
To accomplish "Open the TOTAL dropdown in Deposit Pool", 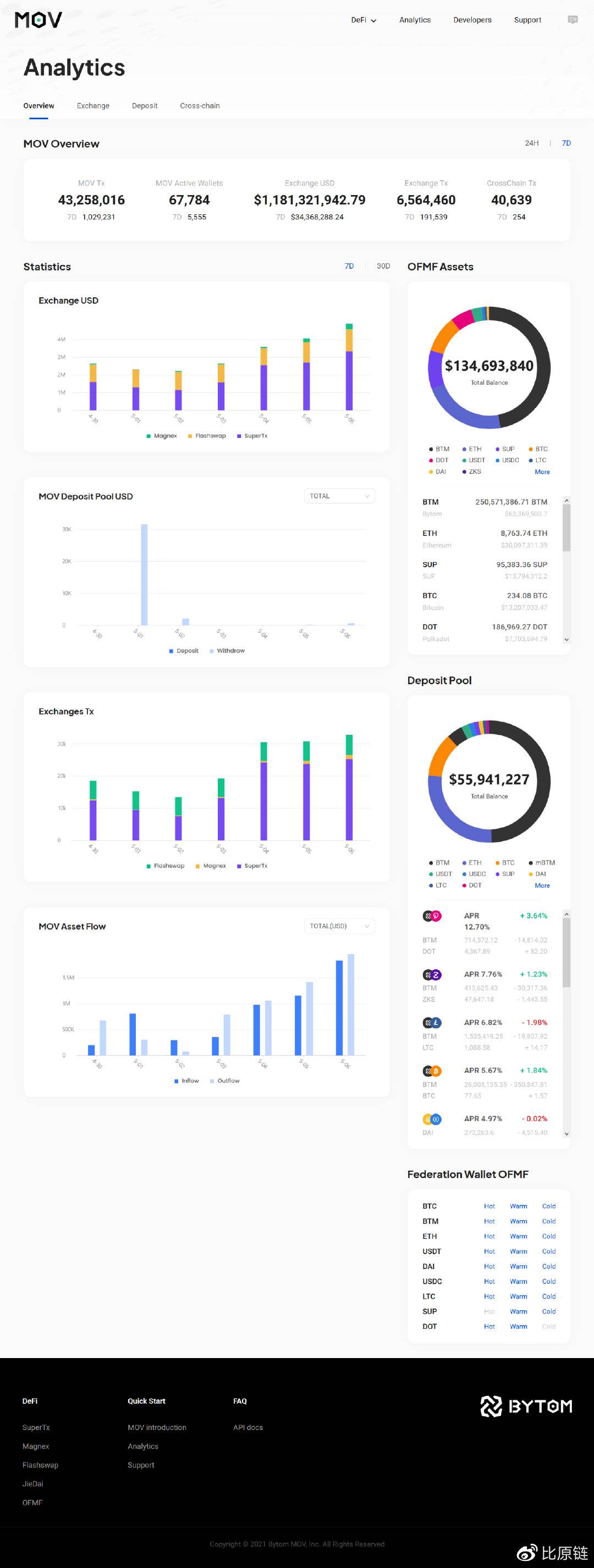I will coord(339,496).
